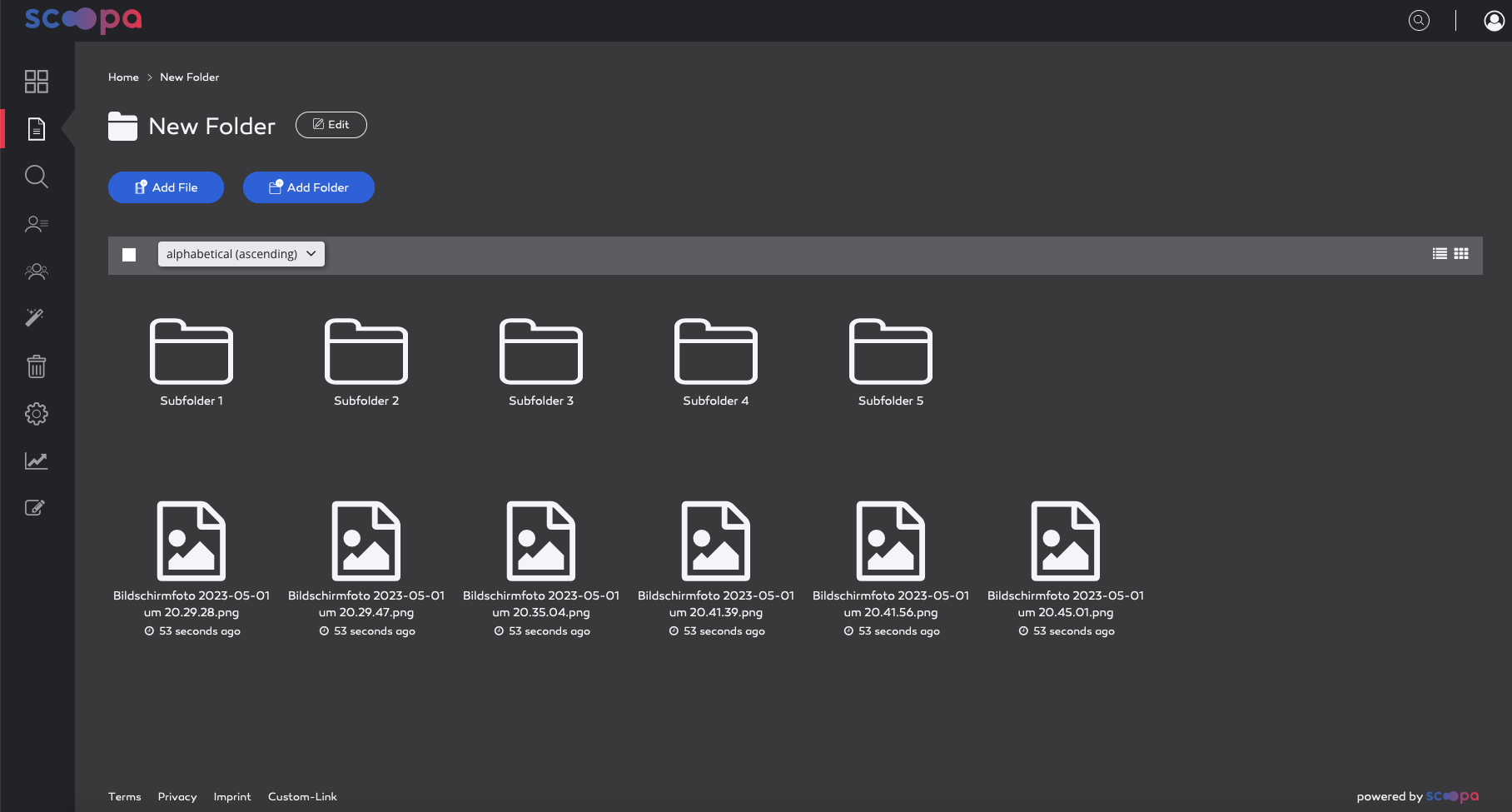This screenshot has height=812, width=1512.
Task: Open the Subfolder 1 folder
Action: coord(191,362)
